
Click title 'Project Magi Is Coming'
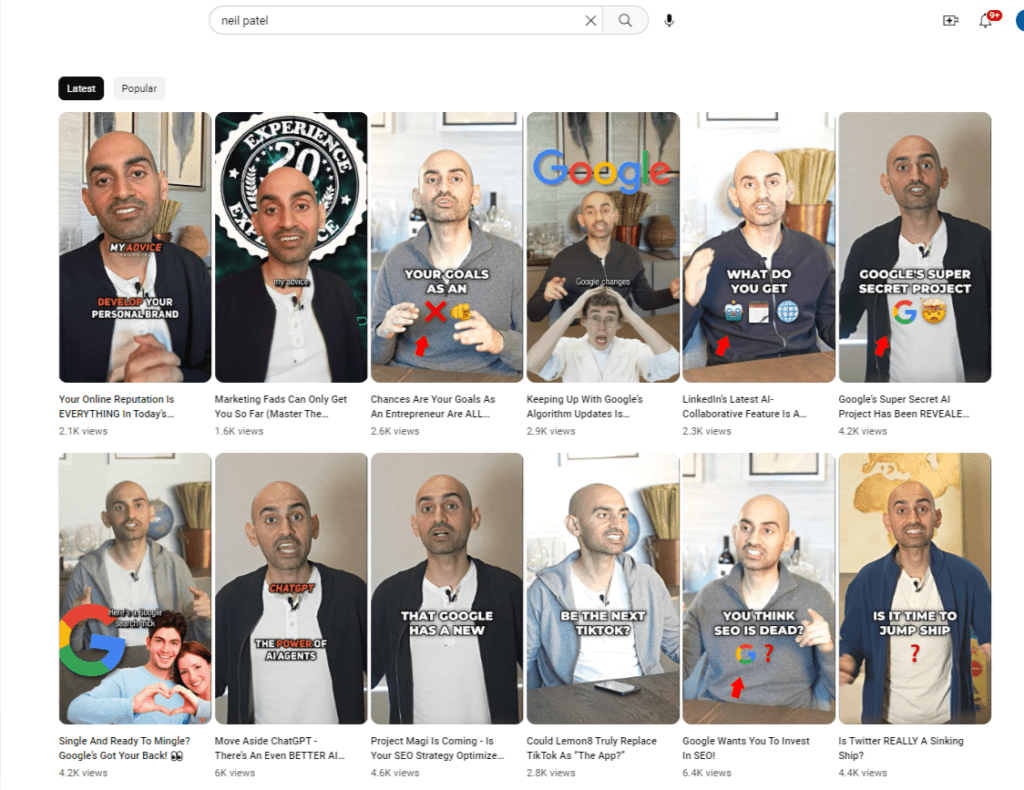coord(438,748)
